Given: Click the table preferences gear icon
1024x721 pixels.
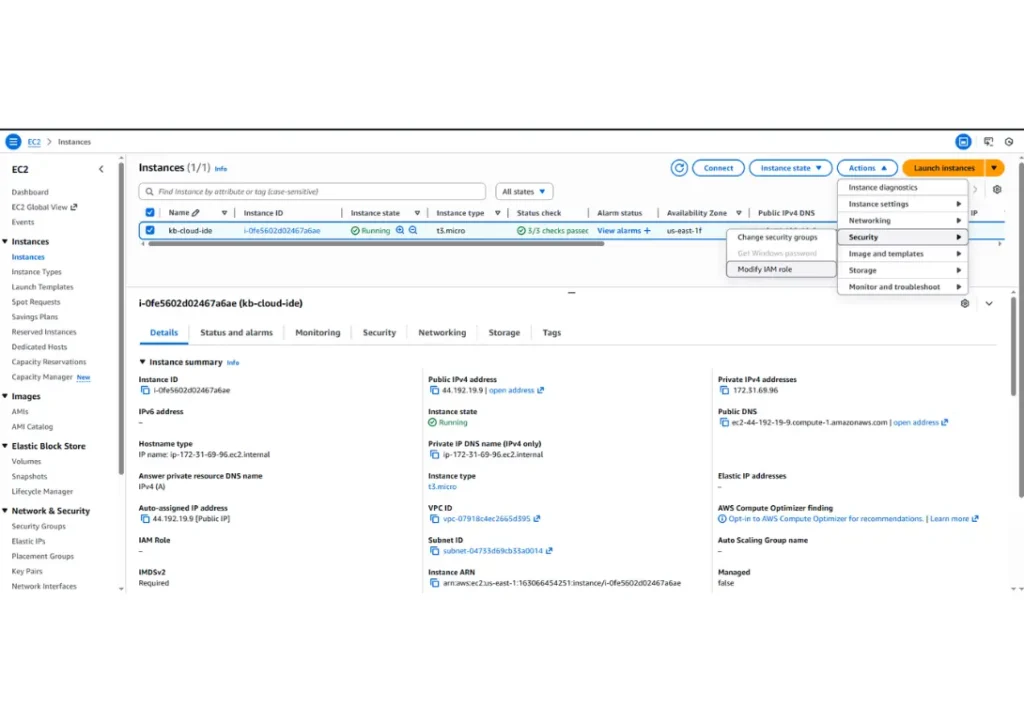Looking at the screenshot, I should point(996,190).
